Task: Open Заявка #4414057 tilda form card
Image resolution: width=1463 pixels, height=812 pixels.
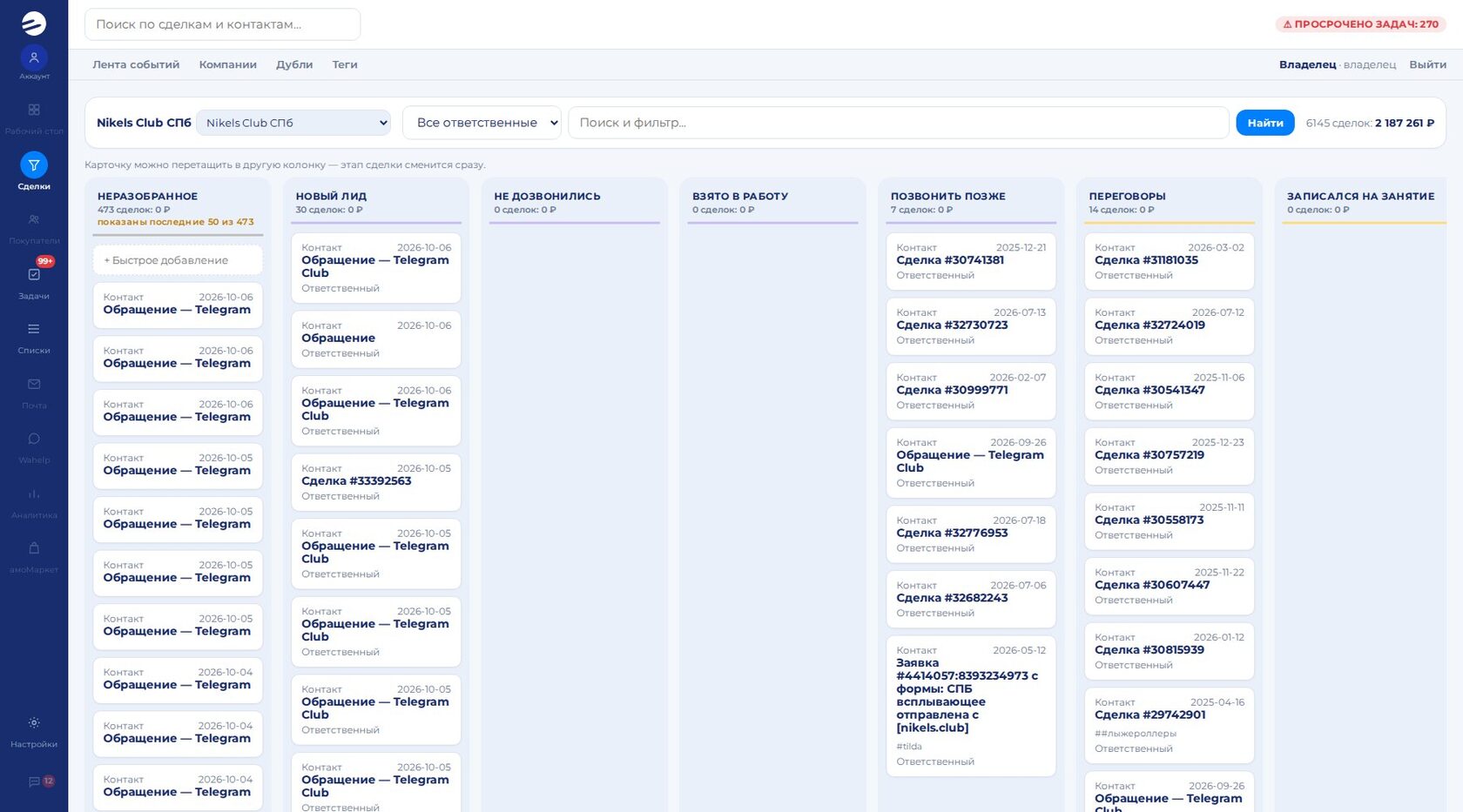Action: [971, 706]
